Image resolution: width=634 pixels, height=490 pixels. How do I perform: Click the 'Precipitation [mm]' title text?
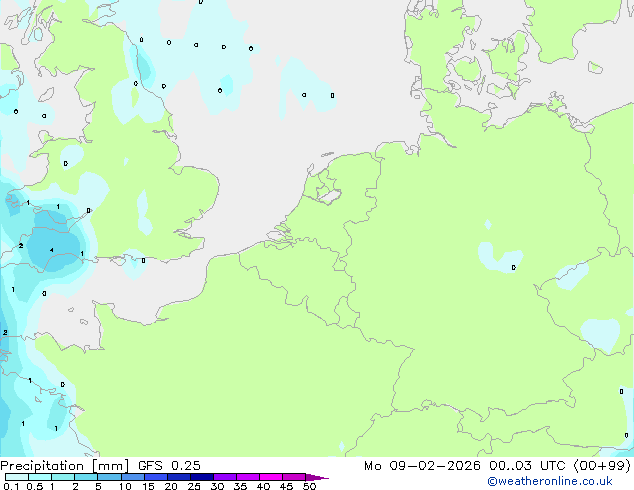point(65,466)
